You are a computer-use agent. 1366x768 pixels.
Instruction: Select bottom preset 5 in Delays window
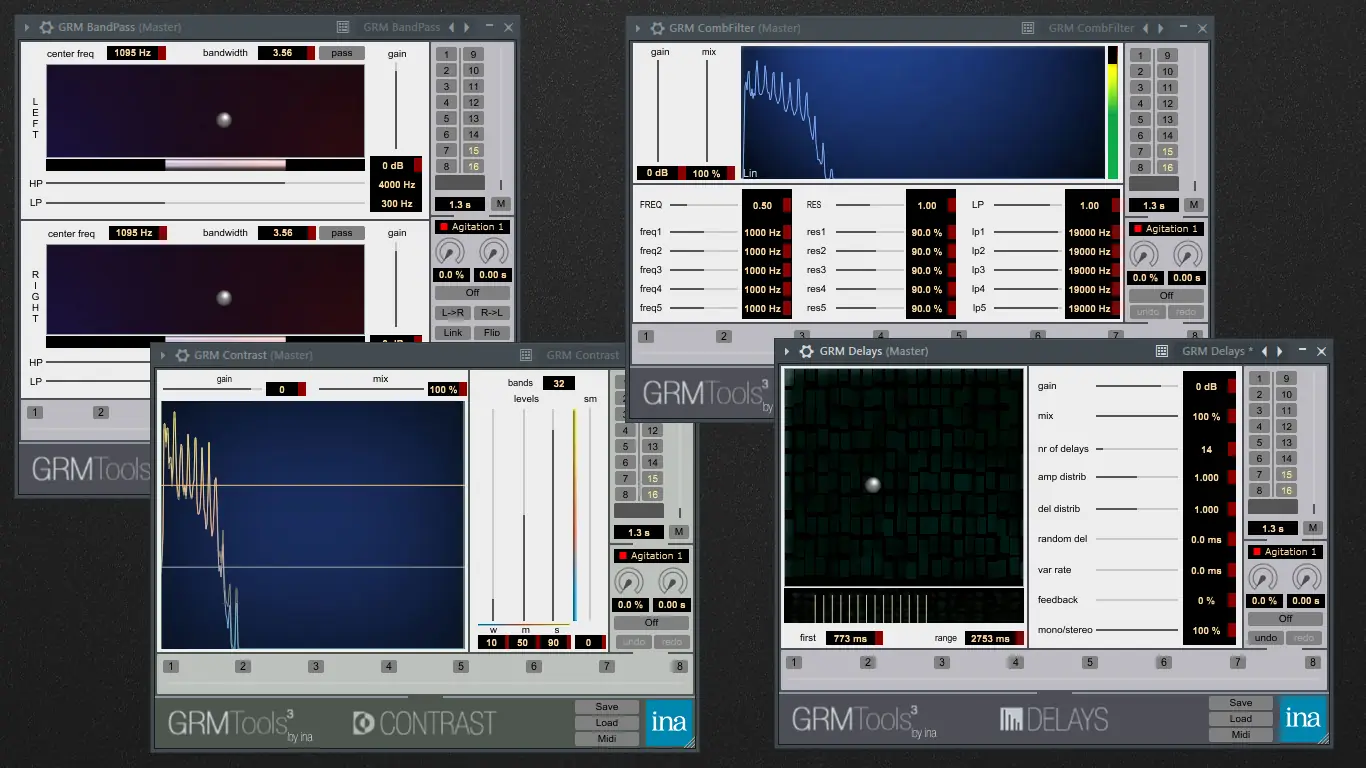pos(1090,662)
